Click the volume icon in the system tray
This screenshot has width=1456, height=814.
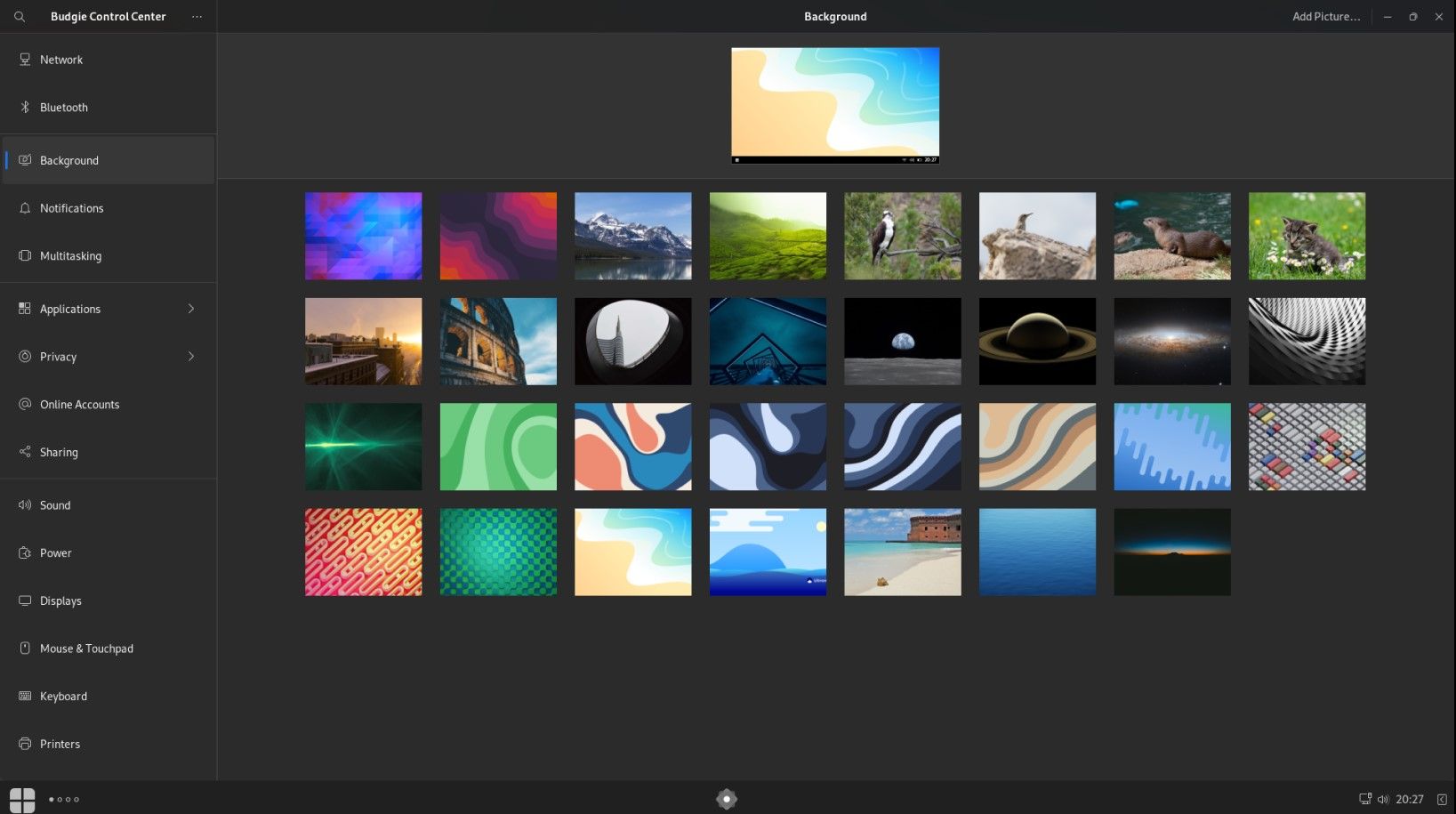pyautogui.click(x=1383, y=799)
